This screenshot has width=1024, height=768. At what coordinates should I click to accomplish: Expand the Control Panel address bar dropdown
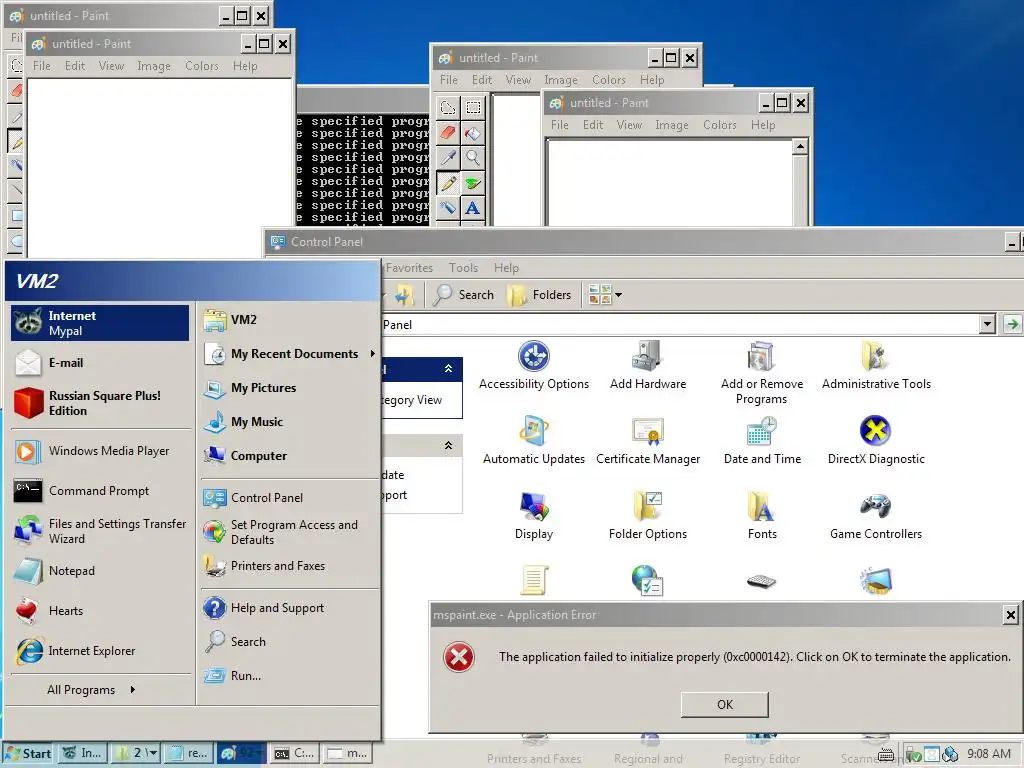click(x=987, y=324)
